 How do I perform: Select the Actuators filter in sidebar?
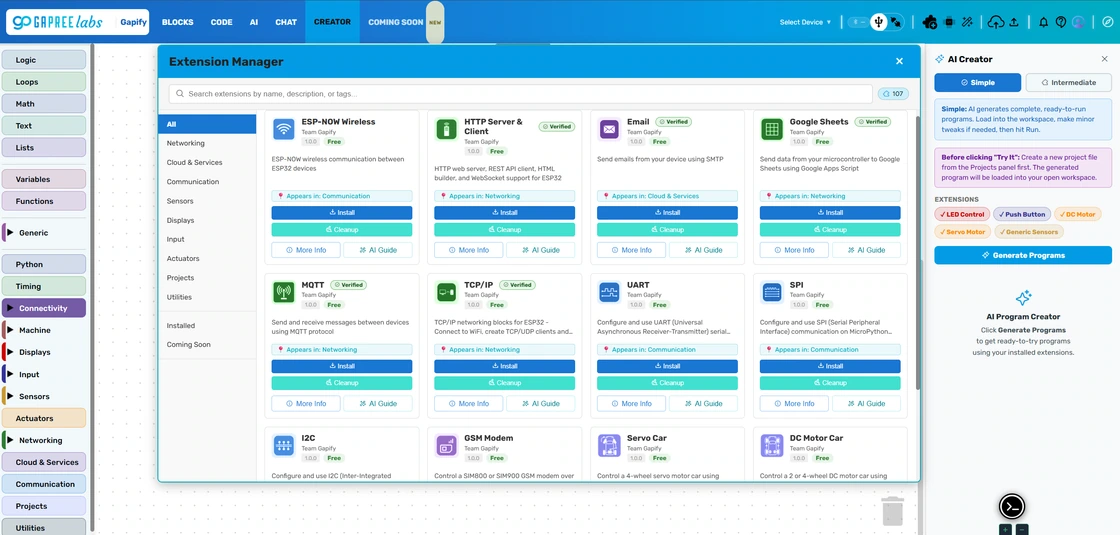point(207,259)
